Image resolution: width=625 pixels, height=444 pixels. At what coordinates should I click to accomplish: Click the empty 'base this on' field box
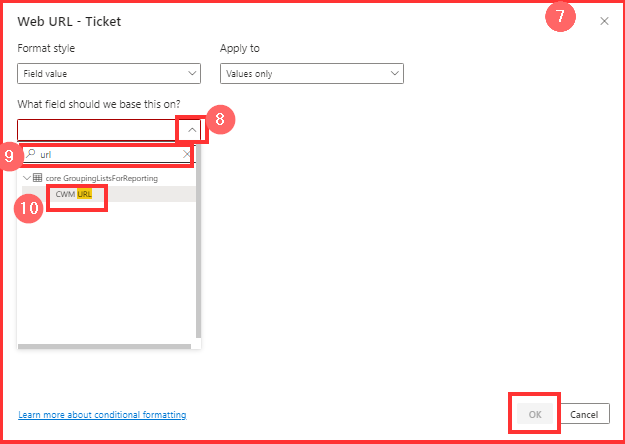coord(97,129)
